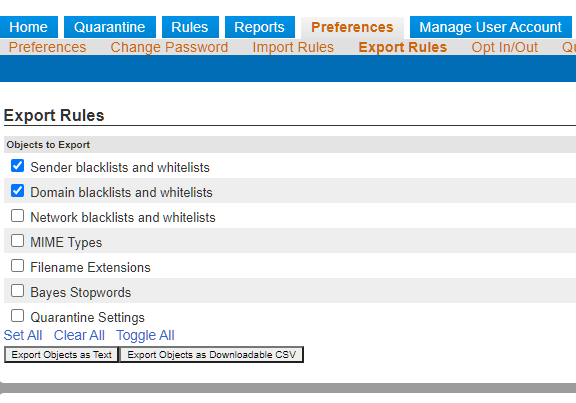Uncheck Domain blacklists and whitelists checkbox
Image resolution: width=576 pixels, height=403 pixels.
[17, 191]
